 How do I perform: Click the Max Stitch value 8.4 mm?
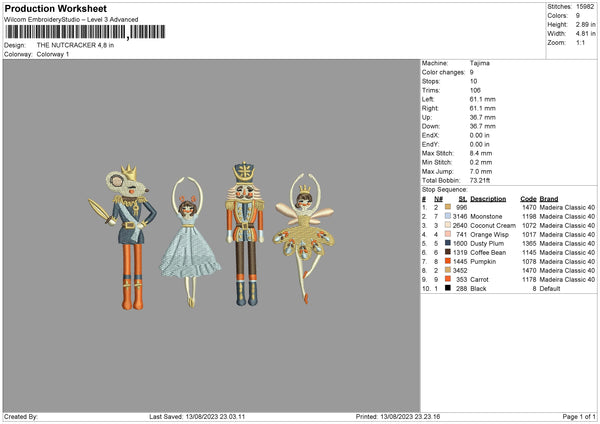click(x=481, y=153)
